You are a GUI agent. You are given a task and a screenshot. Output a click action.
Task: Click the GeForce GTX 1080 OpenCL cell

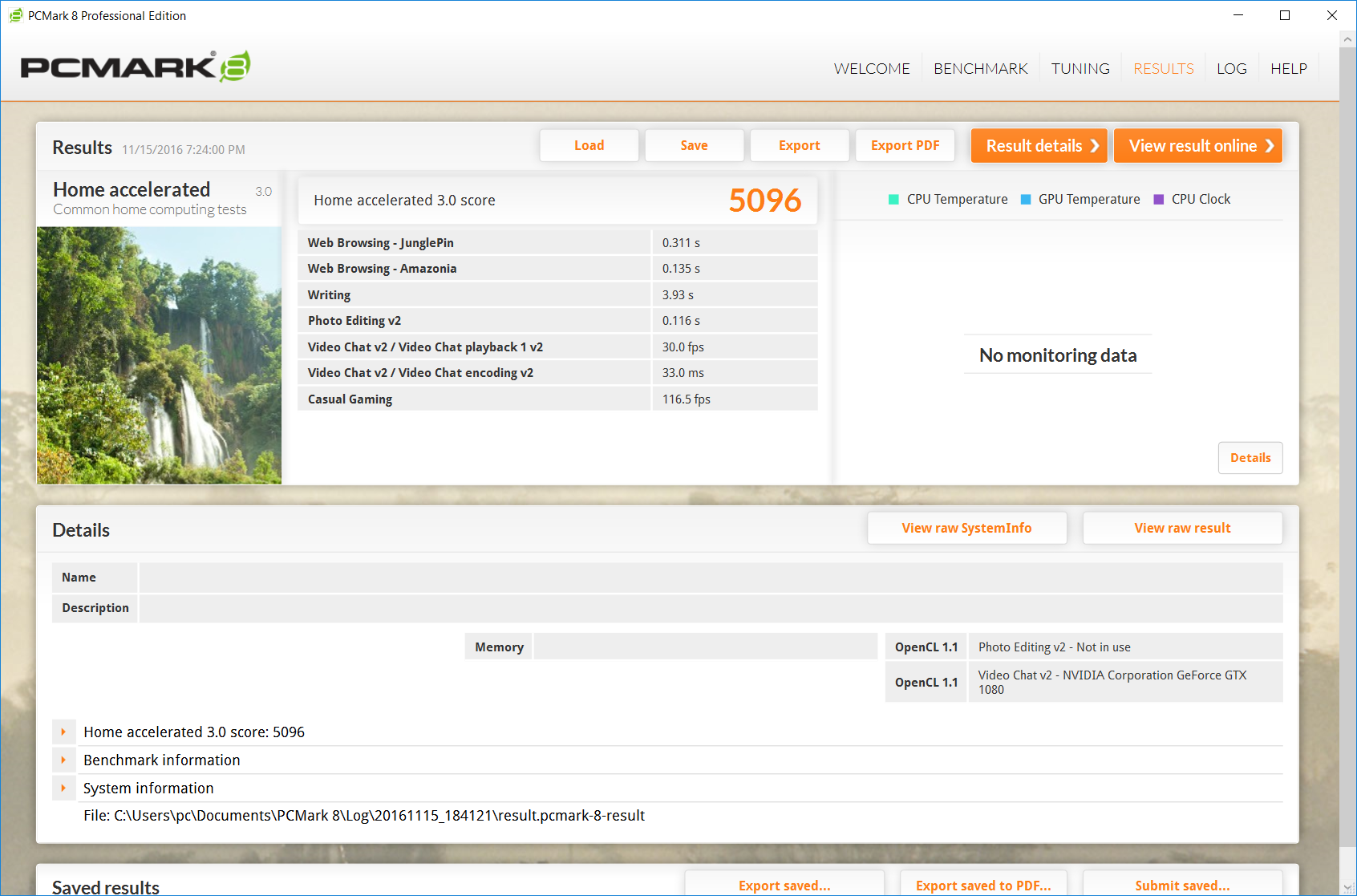(1125, 682)
